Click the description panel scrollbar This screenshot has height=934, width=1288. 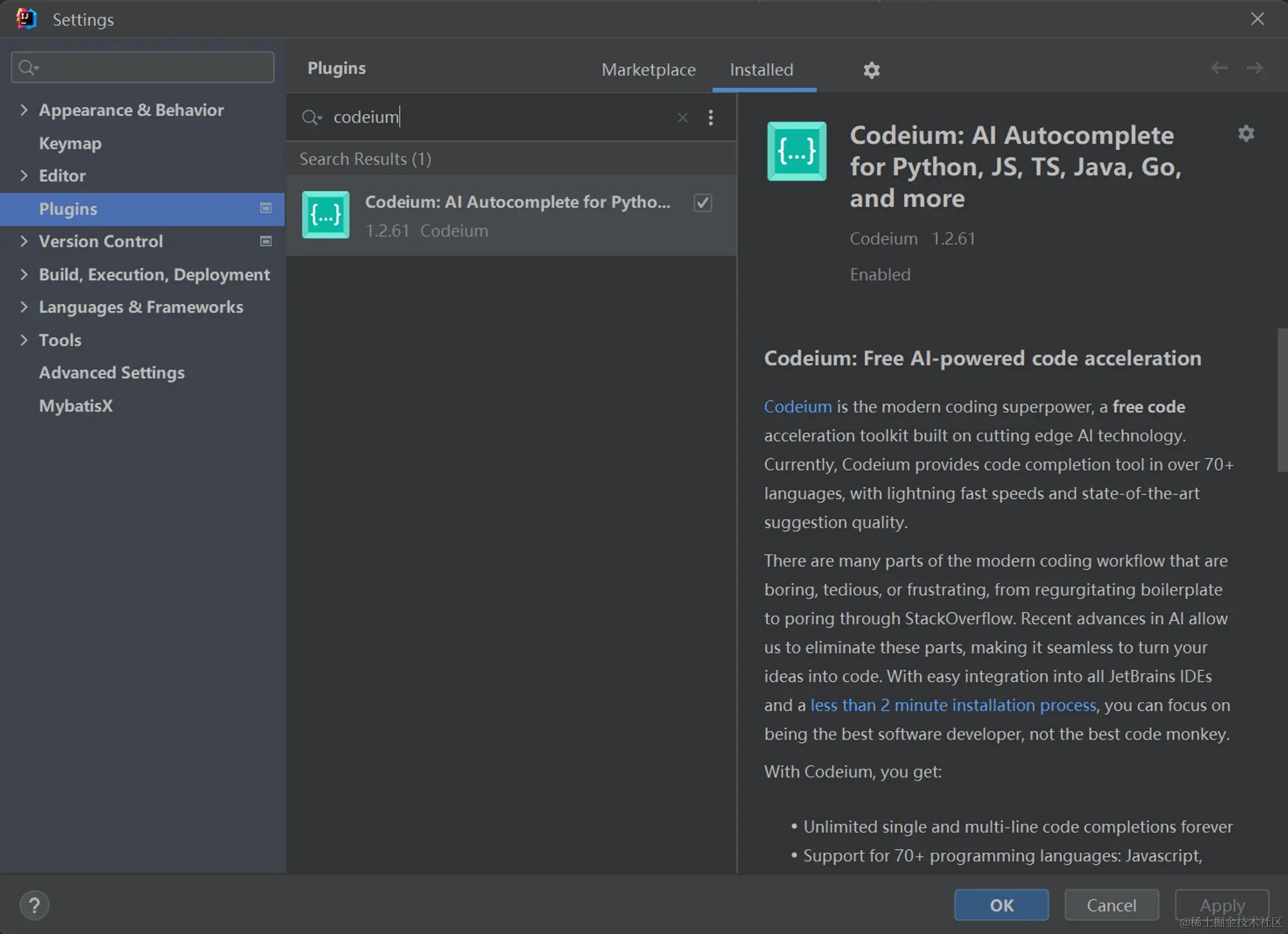point(1282,400)
